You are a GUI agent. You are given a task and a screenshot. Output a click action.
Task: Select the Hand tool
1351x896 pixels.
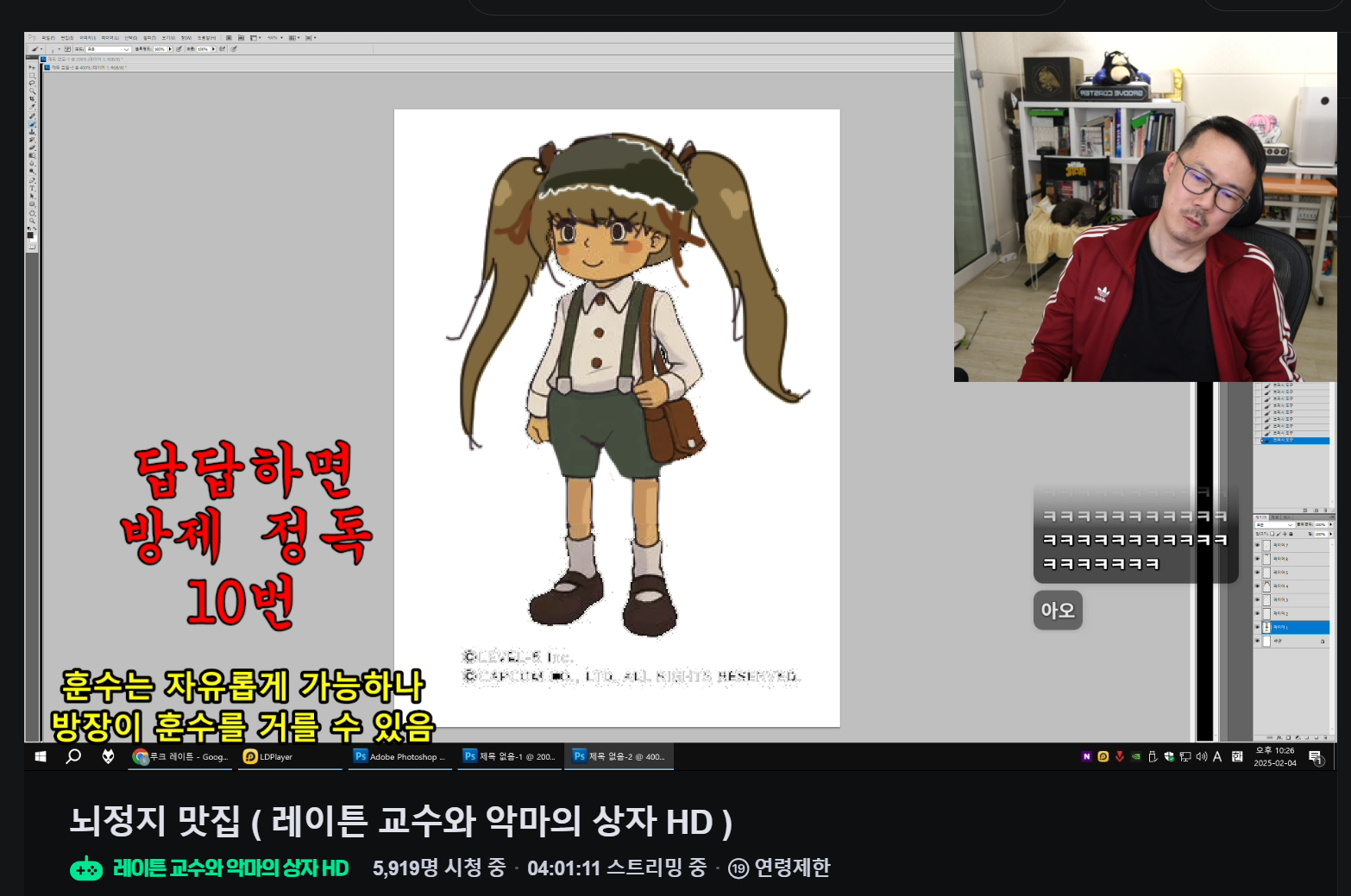click(x=32, y=213)
